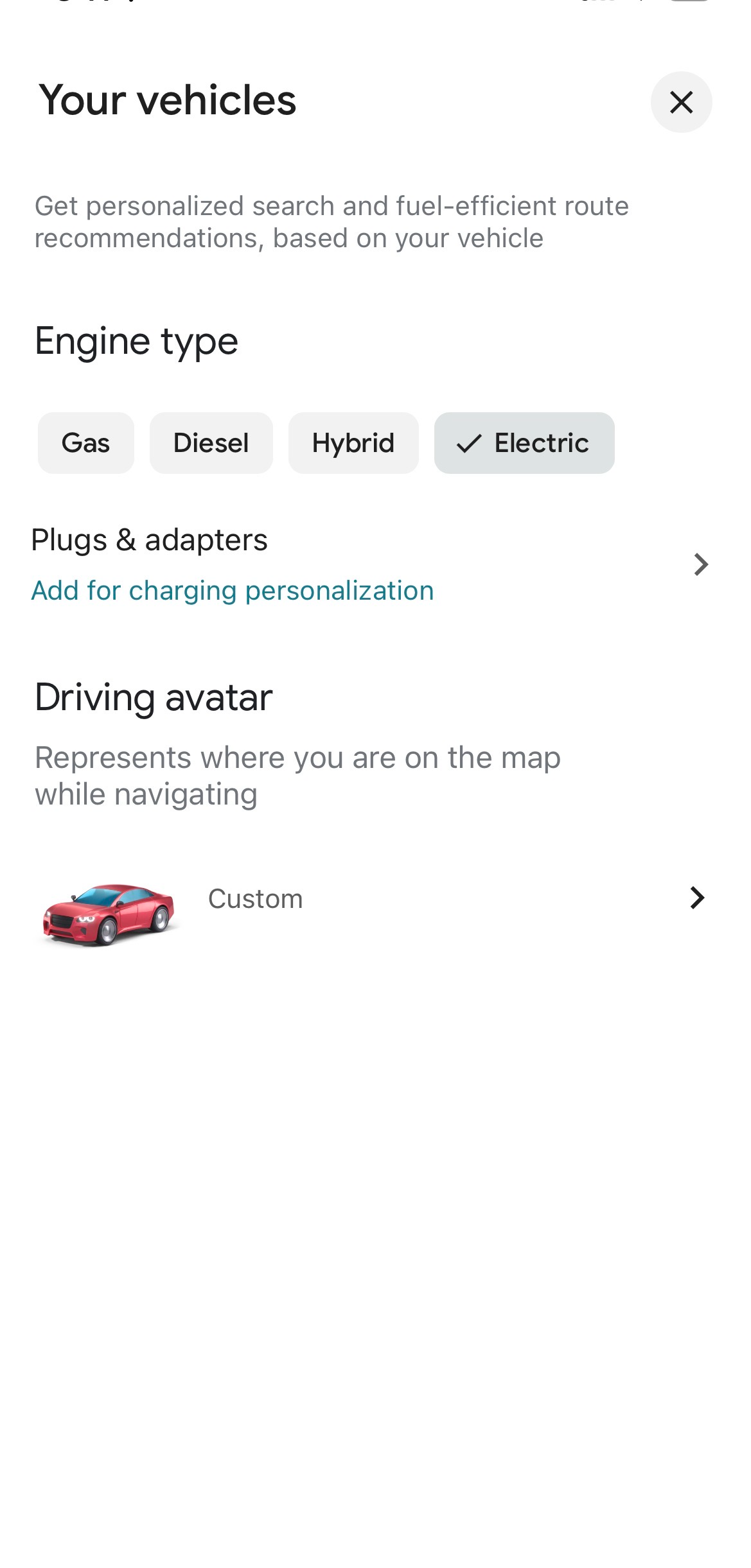Click the Engine type section header
The width and height of the screenshot is (751, 1568).
coord(136,341)
